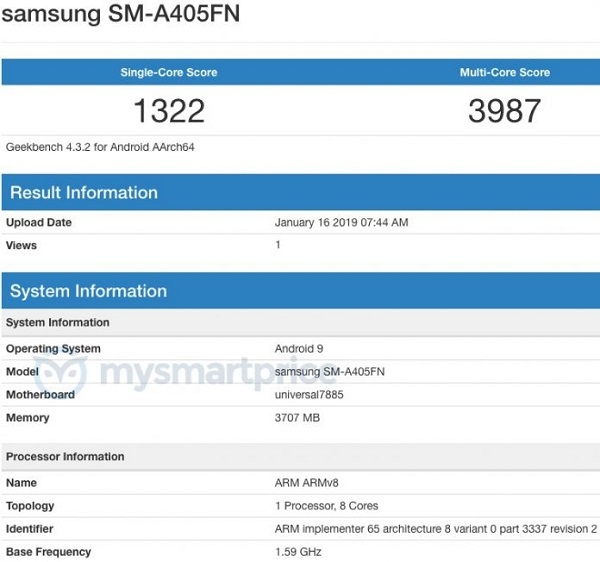Click the 1 Processor, 8 Cores topology value

[326, 506]
